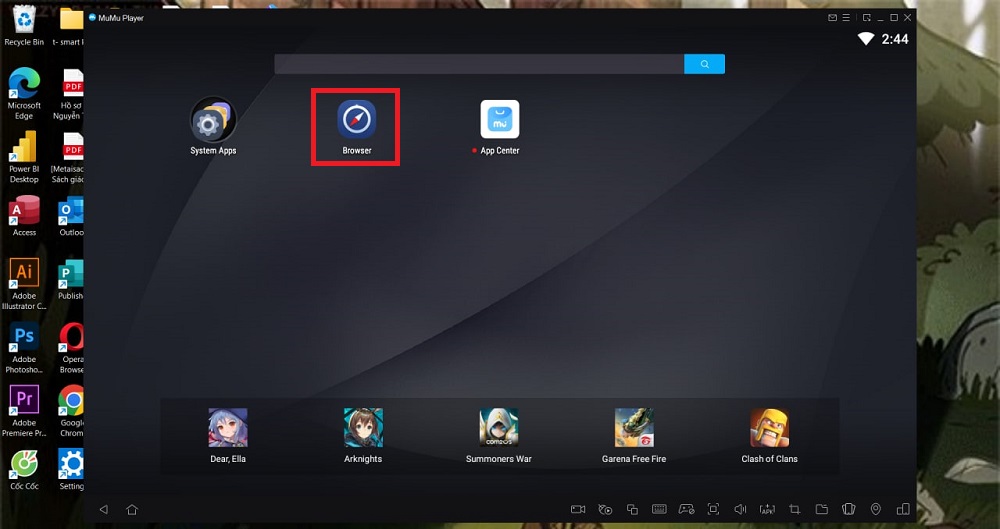Take a screenshot with crop icon
1000x529 pixels.
click(x=795, y=509)
